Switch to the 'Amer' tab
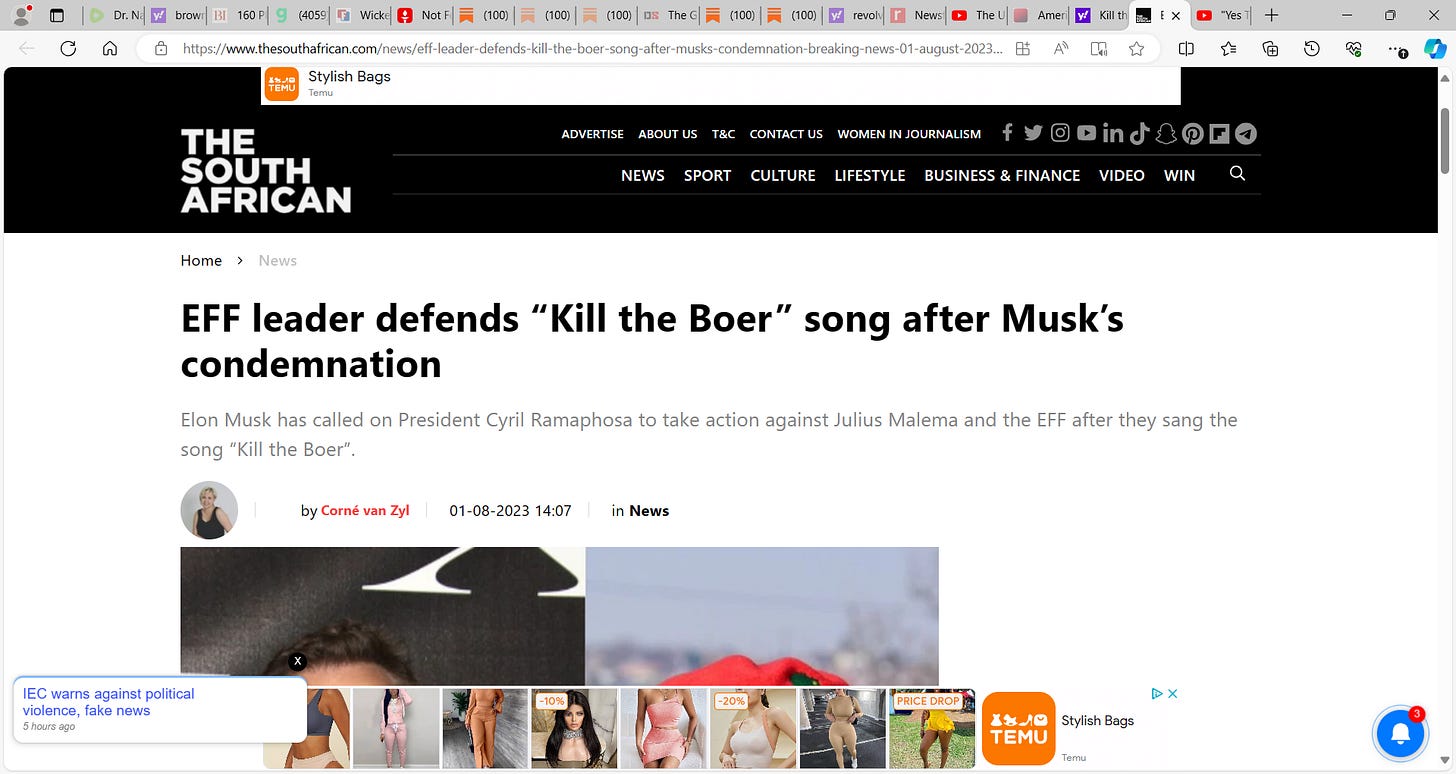 [1038, 15]
